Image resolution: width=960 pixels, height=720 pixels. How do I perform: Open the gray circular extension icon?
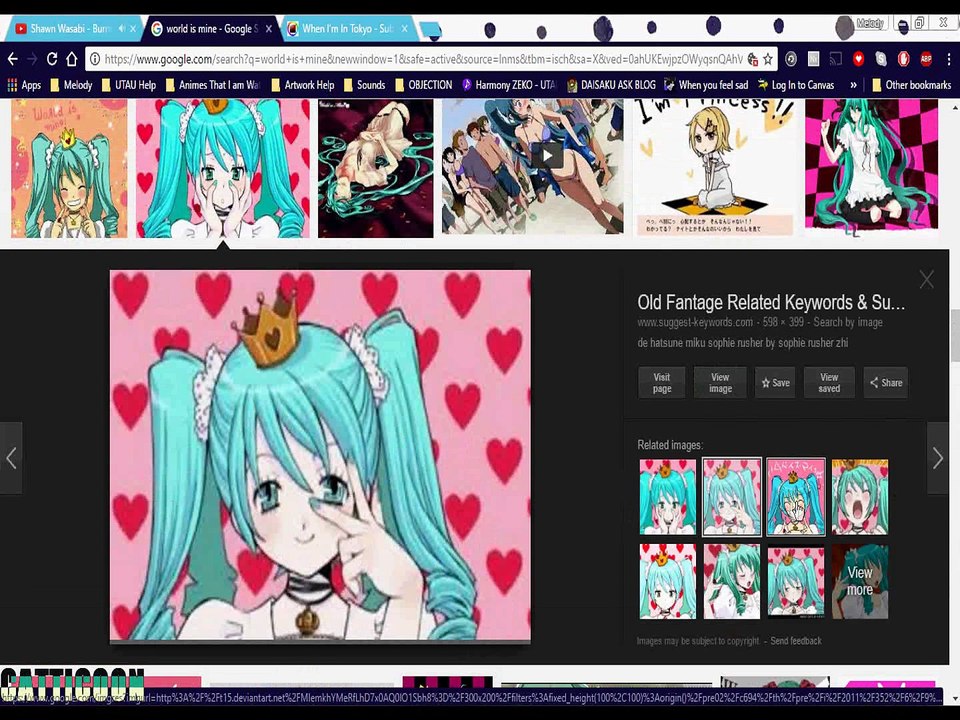(790, 59)
